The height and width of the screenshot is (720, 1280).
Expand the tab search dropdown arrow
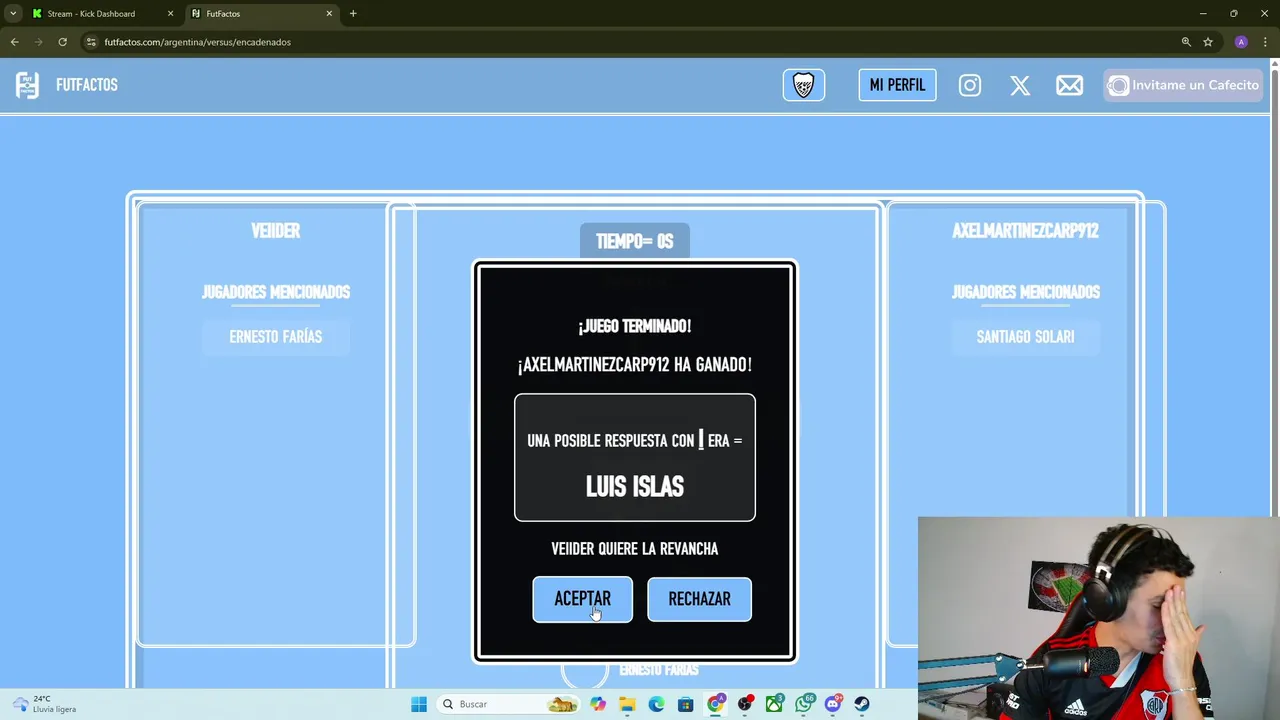tap(12, 14)
